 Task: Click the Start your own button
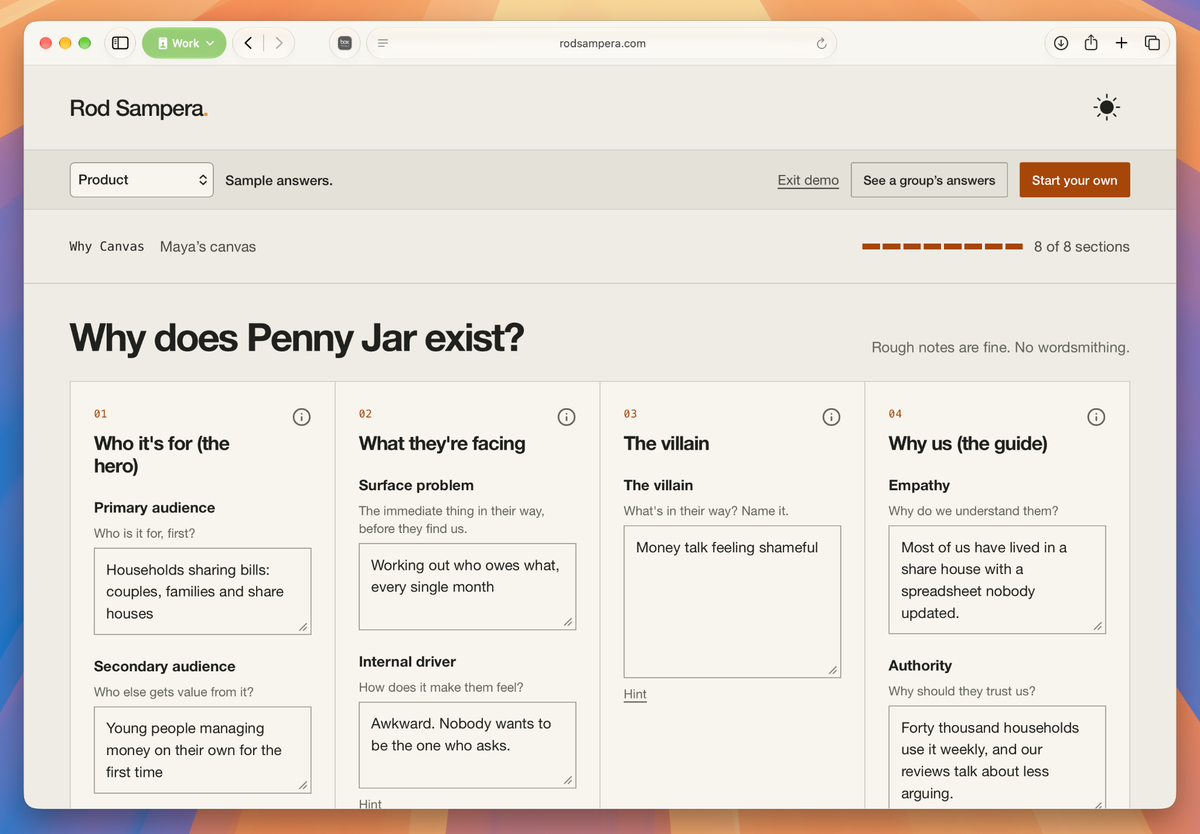coord(1074,180)
